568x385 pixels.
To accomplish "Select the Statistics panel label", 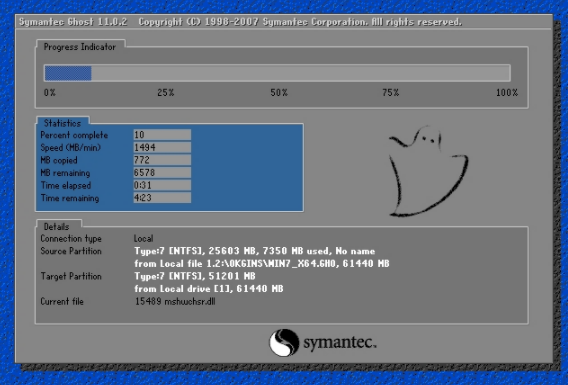I will (62, 123).
